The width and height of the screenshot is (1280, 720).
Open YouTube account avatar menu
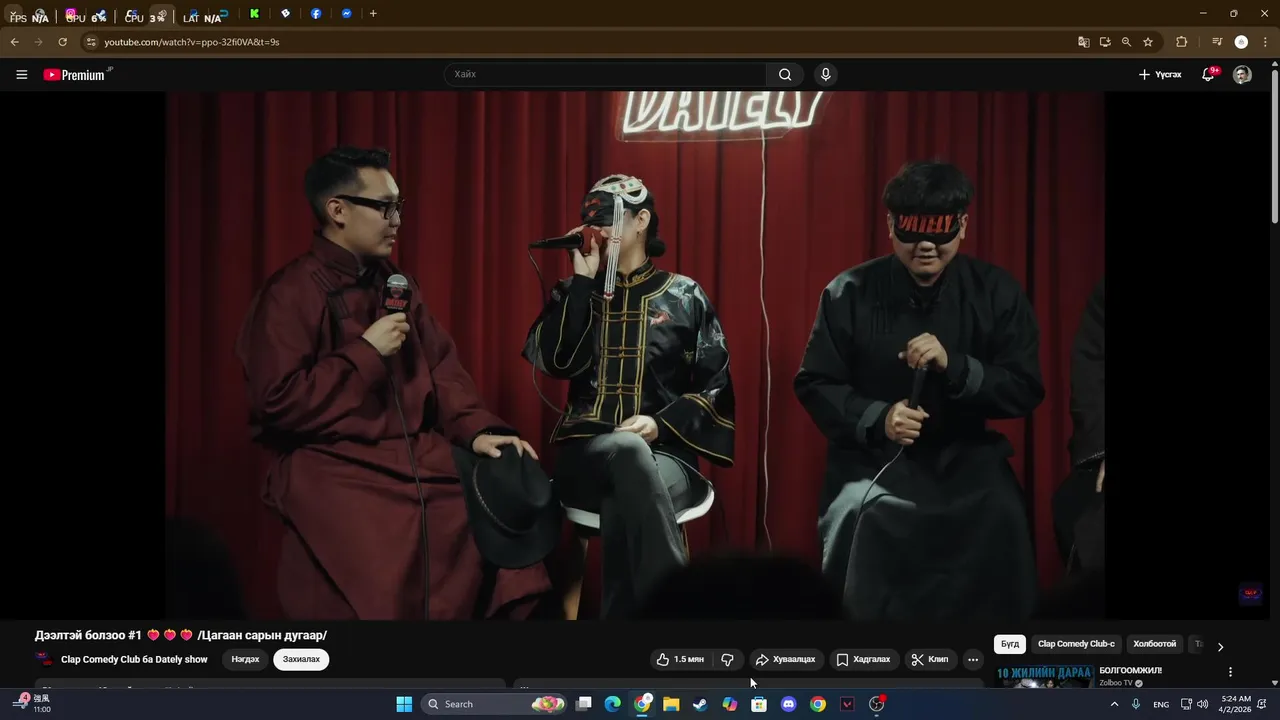click(x=1242, y=75)
